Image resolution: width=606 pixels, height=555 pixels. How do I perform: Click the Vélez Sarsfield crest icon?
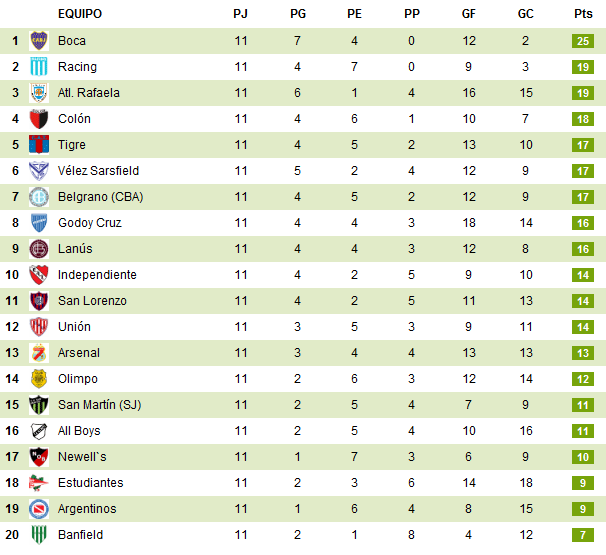pyautogui.click(x=40, y=171)
